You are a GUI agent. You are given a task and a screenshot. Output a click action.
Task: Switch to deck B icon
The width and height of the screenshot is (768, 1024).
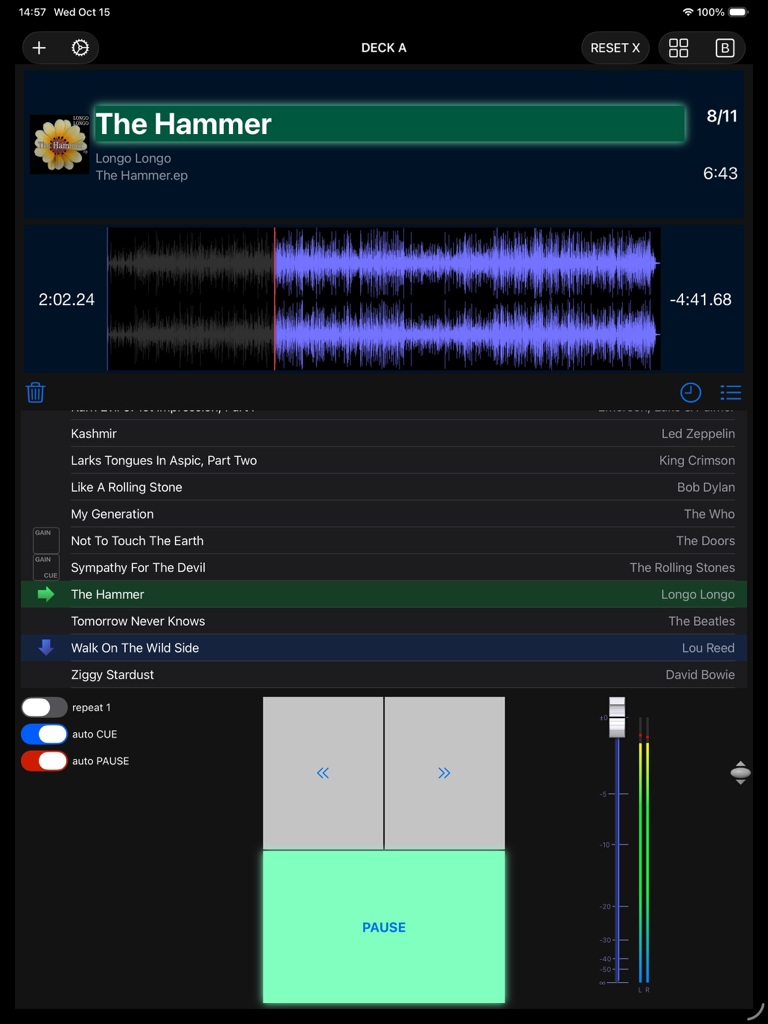(725, 48)
